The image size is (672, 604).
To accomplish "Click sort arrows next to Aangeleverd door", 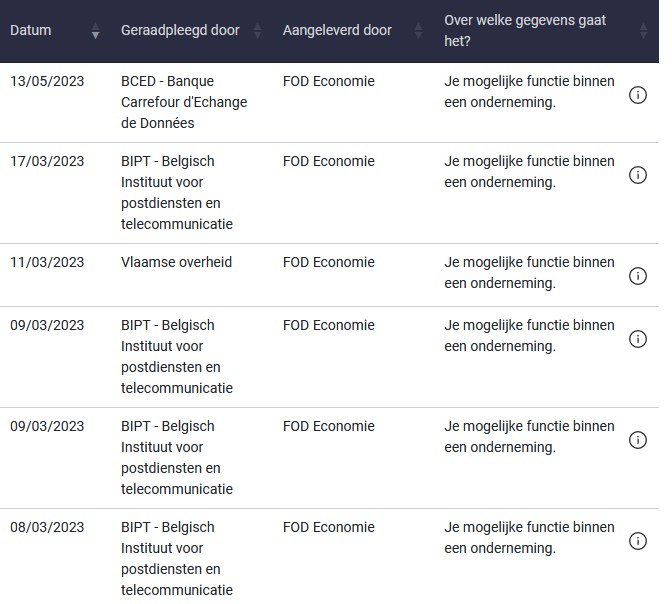I will 418,31.
